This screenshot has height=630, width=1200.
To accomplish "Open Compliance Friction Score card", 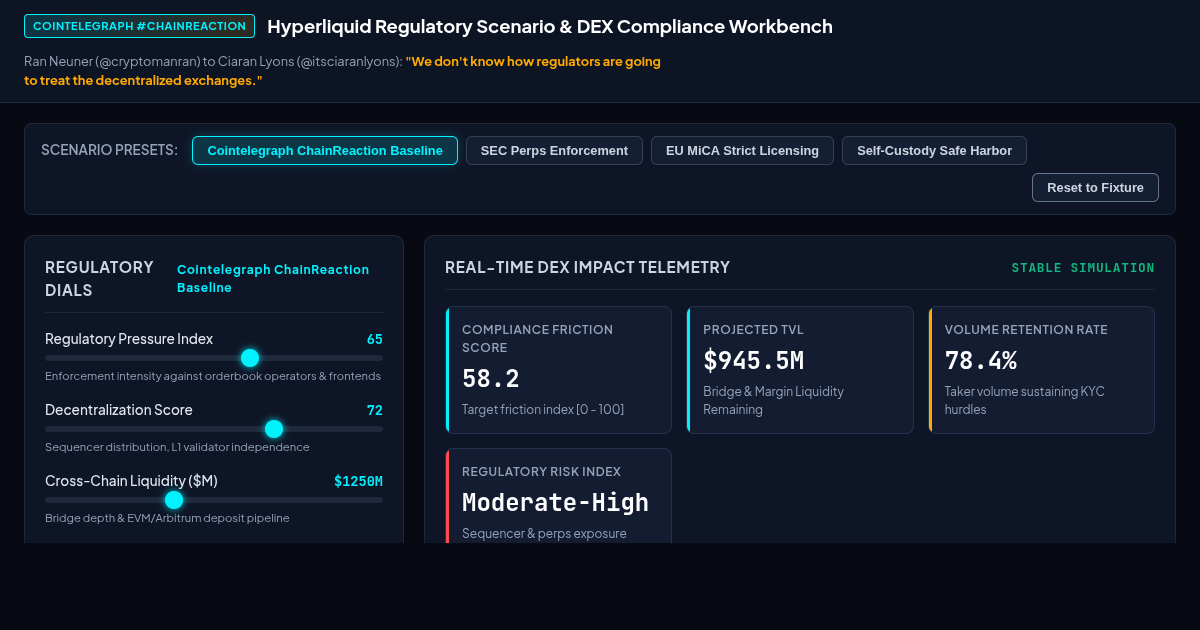I will [558, 370].
